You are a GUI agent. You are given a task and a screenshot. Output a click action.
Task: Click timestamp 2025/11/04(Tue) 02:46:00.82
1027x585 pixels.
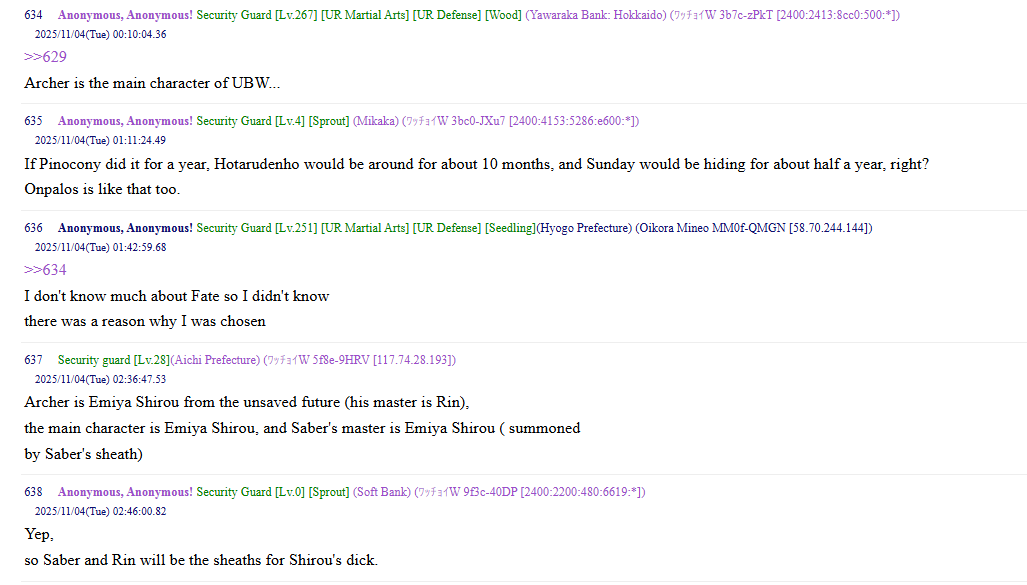click(100, 512)
